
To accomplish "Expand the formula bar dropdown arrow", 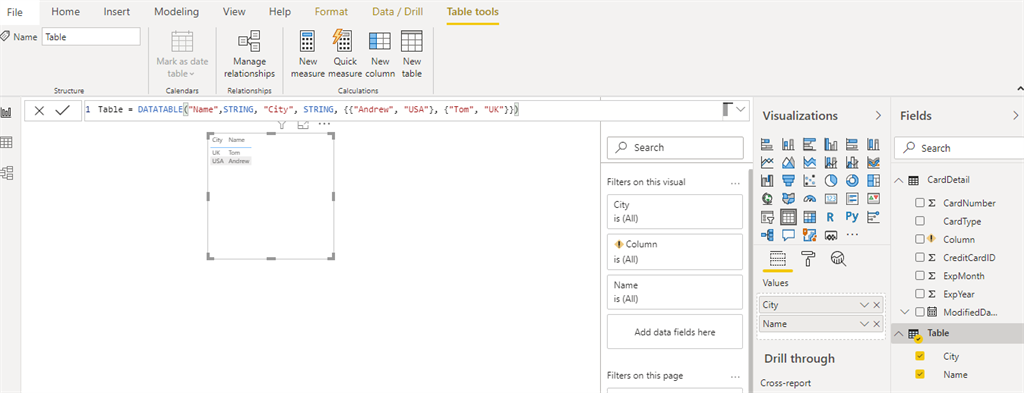I will pos(741,110).
